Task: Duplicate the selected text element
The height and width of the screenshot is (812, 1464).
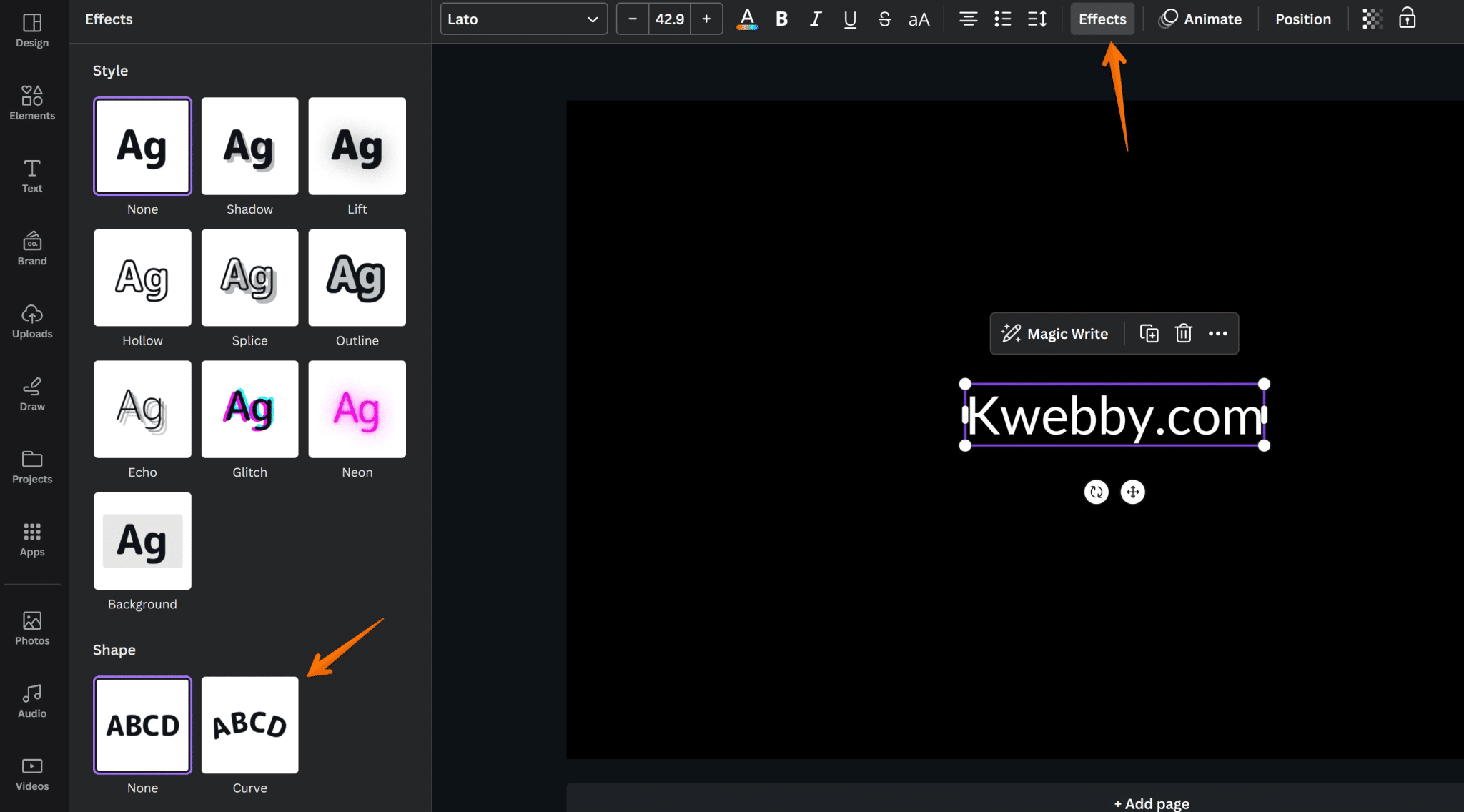Action: pos(1149,333)
